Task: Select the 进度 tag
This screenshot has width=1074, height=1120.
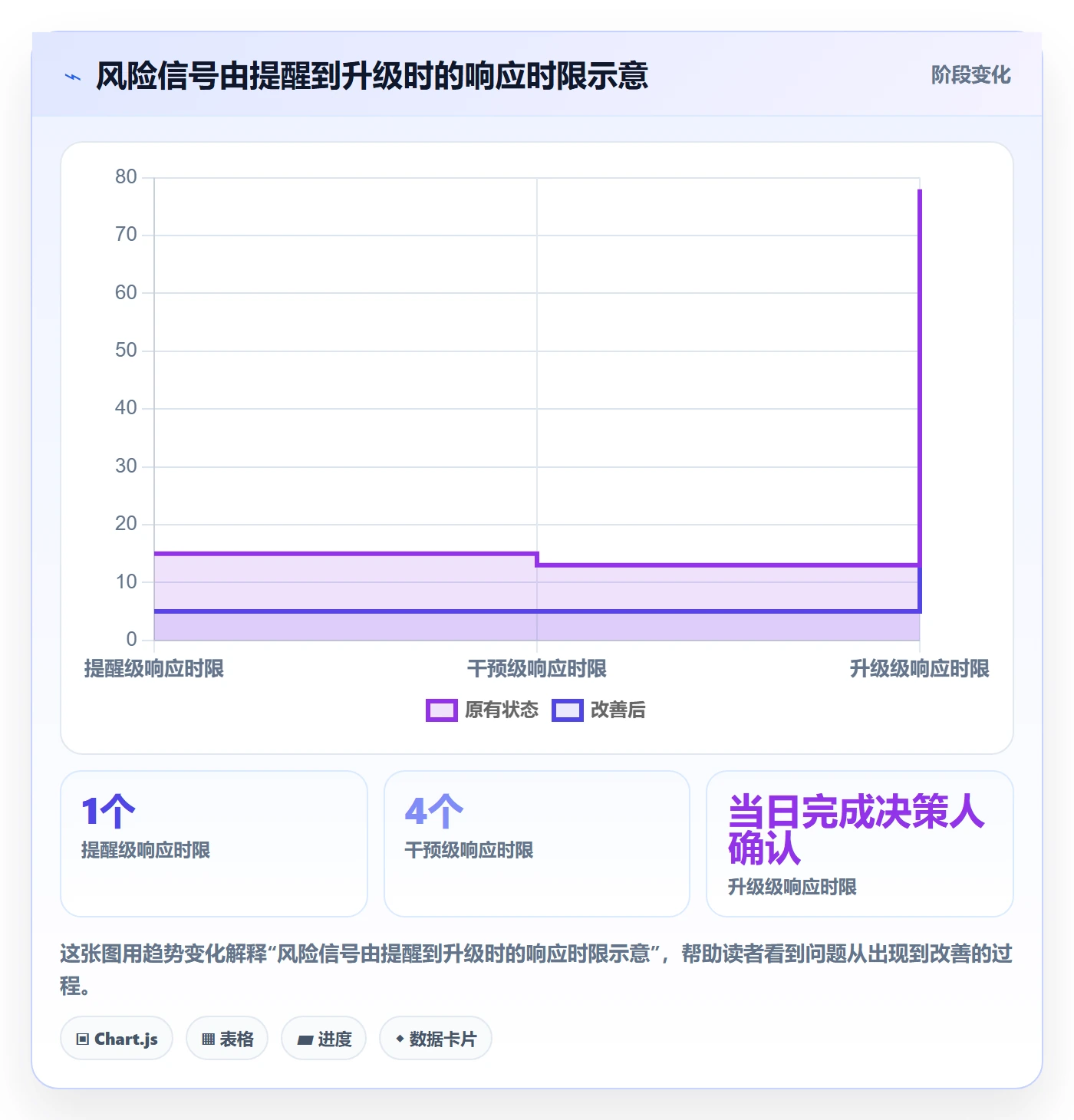Action: [x=324, y=1039]
